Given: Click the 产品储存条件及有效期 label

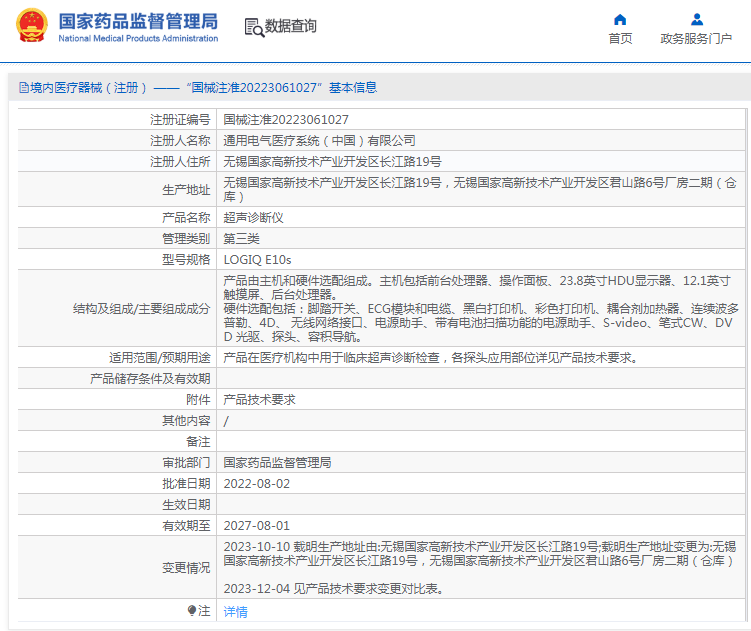Looking at the screenshot, I should click(150, 379).
